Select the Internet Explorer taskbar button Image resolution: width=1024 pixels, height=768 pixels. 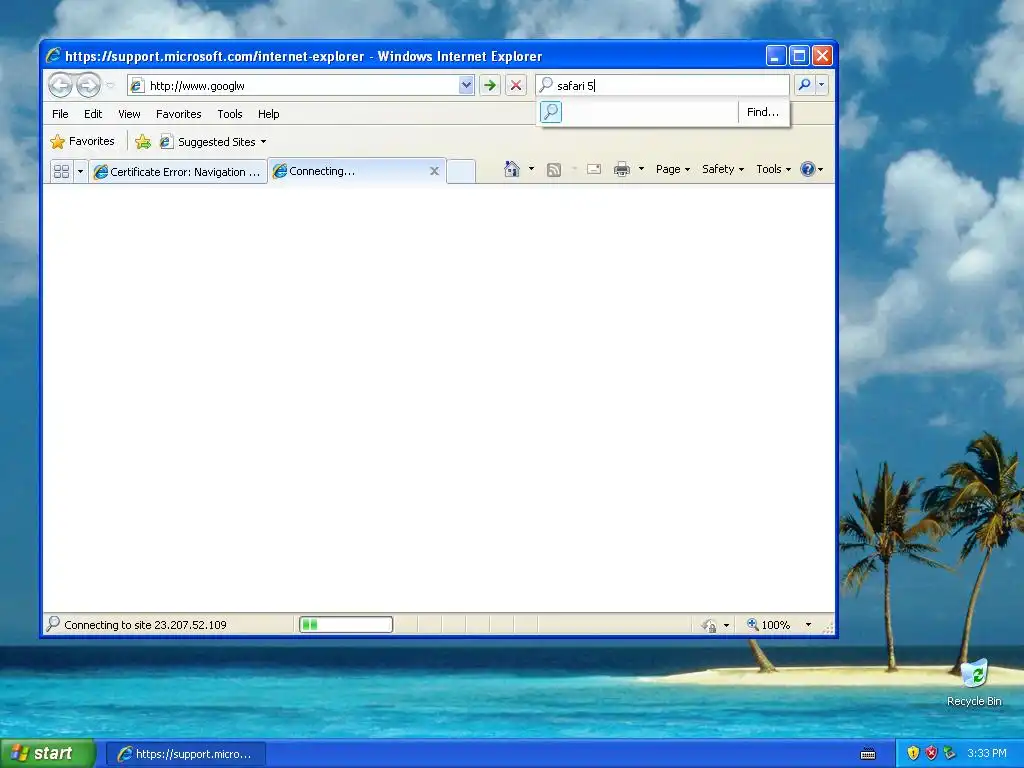point(186,754)
